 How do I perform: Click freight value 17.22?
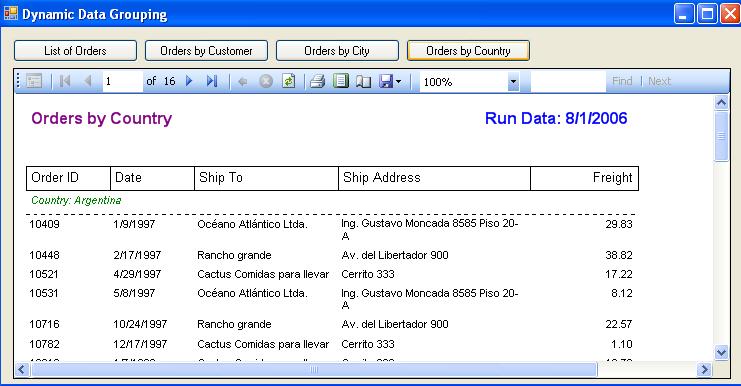click(x=619, y=274)
